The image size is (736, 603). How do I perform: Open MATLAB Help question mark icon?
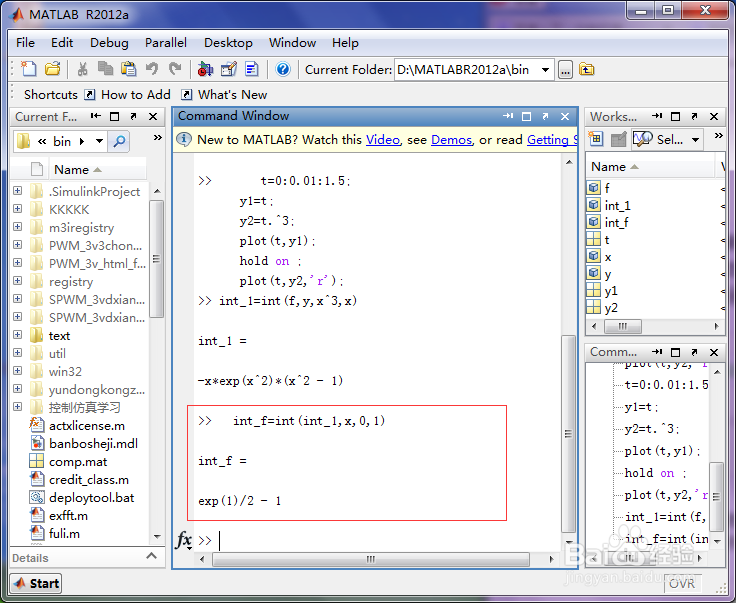(283, 69)
